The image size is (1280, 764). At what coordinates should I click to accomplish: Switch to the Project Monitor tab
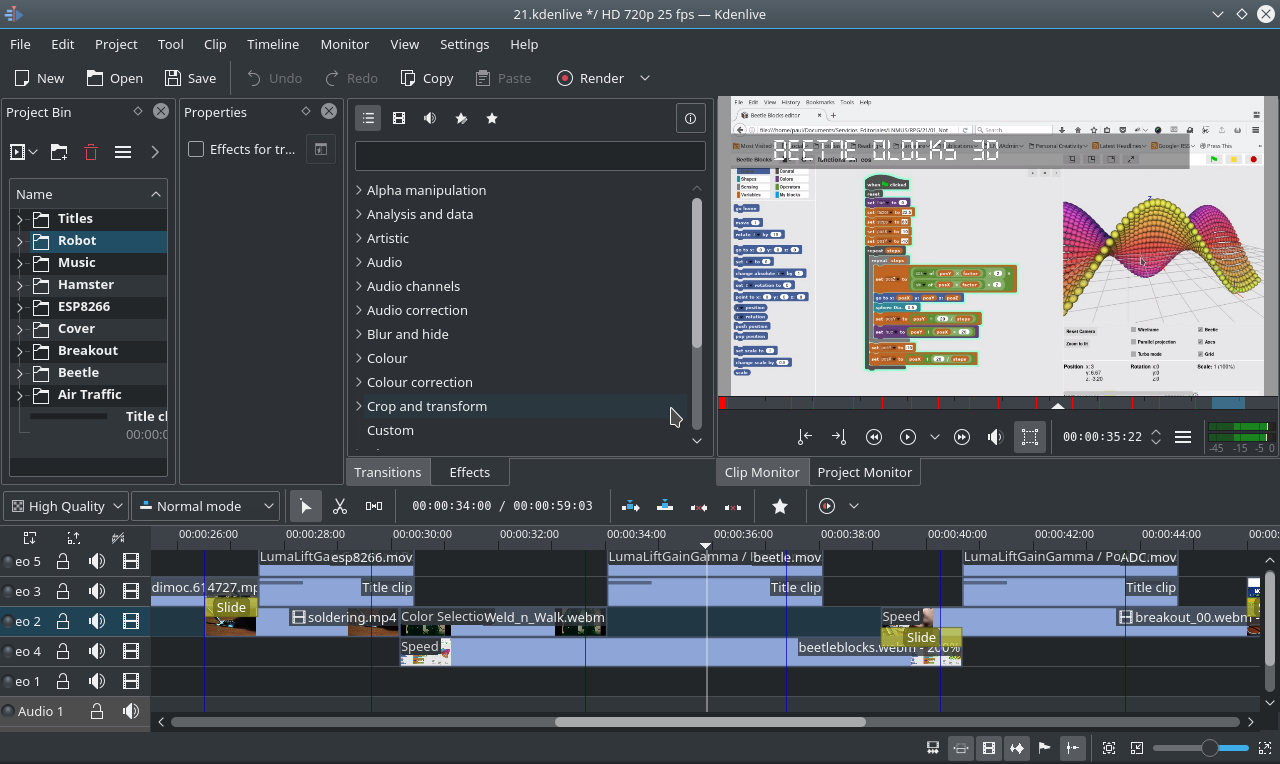(864, 472)
